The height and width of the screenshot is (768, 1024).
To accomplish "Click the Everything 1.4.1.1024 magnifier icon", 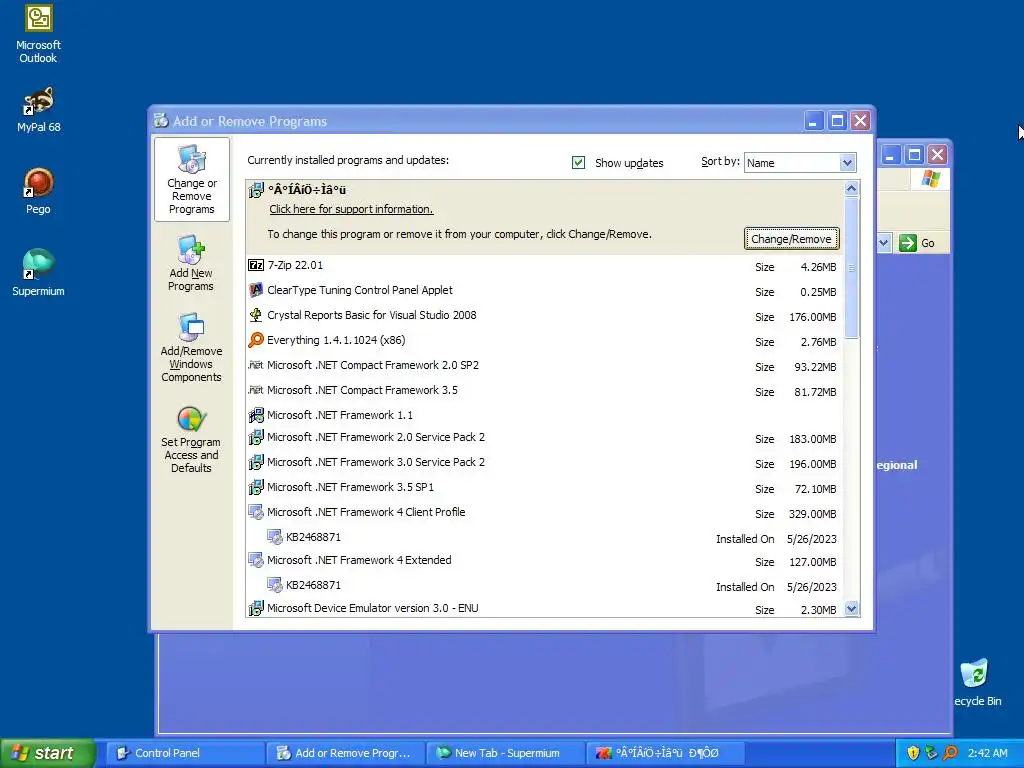I will click(255, 340).
